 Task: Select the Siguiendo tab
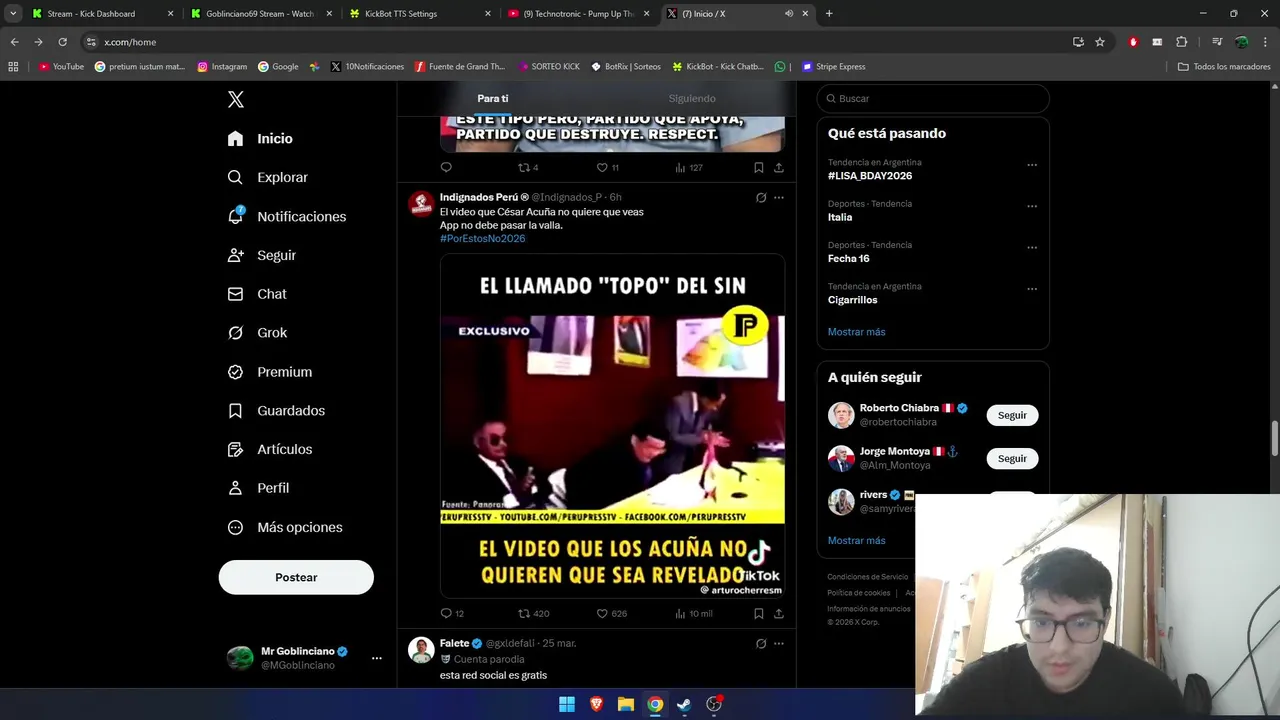(692, 98)
